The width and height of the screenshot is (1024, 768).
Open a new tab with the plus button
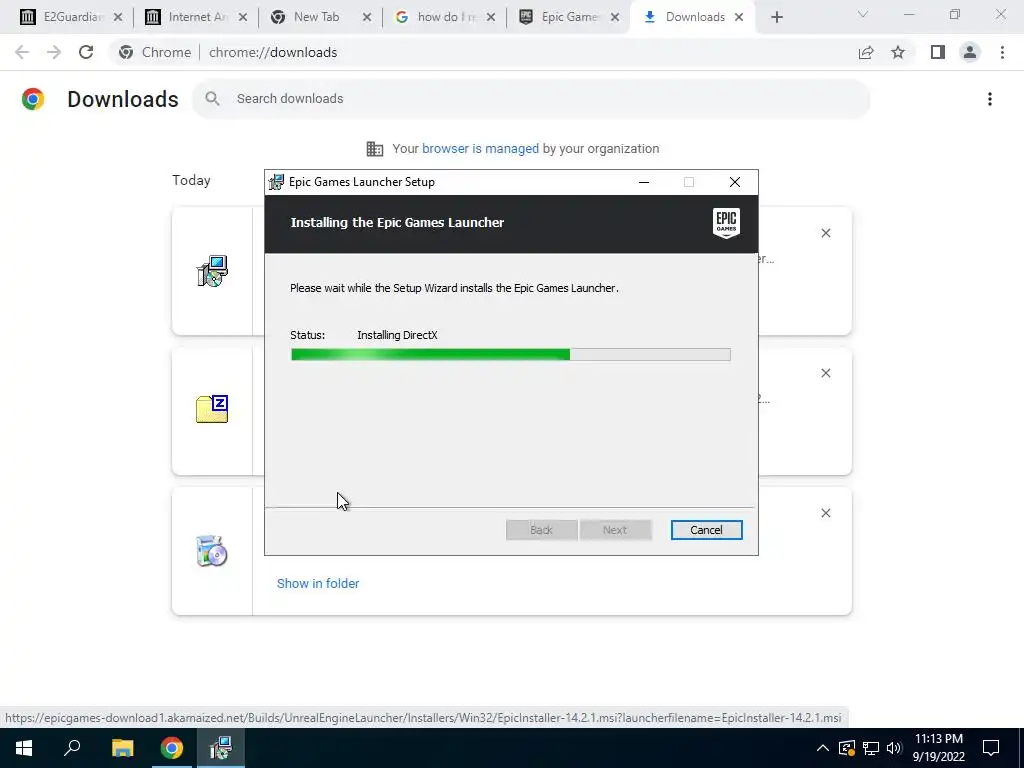point(776,18)
